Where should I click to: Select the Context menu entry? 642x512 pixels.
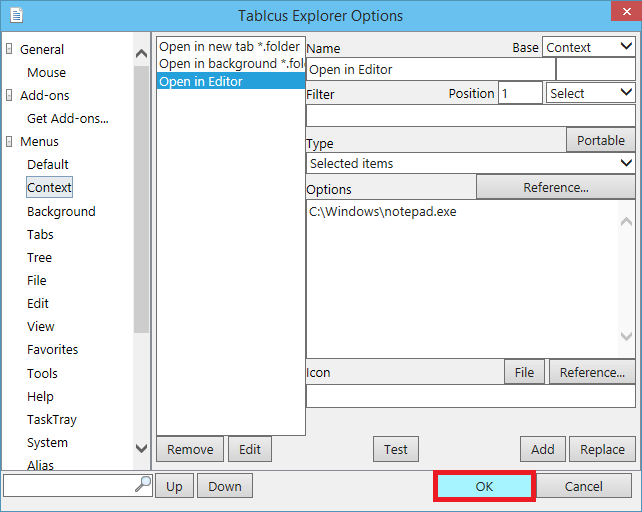pyautogui.click(x=49, y=187)
